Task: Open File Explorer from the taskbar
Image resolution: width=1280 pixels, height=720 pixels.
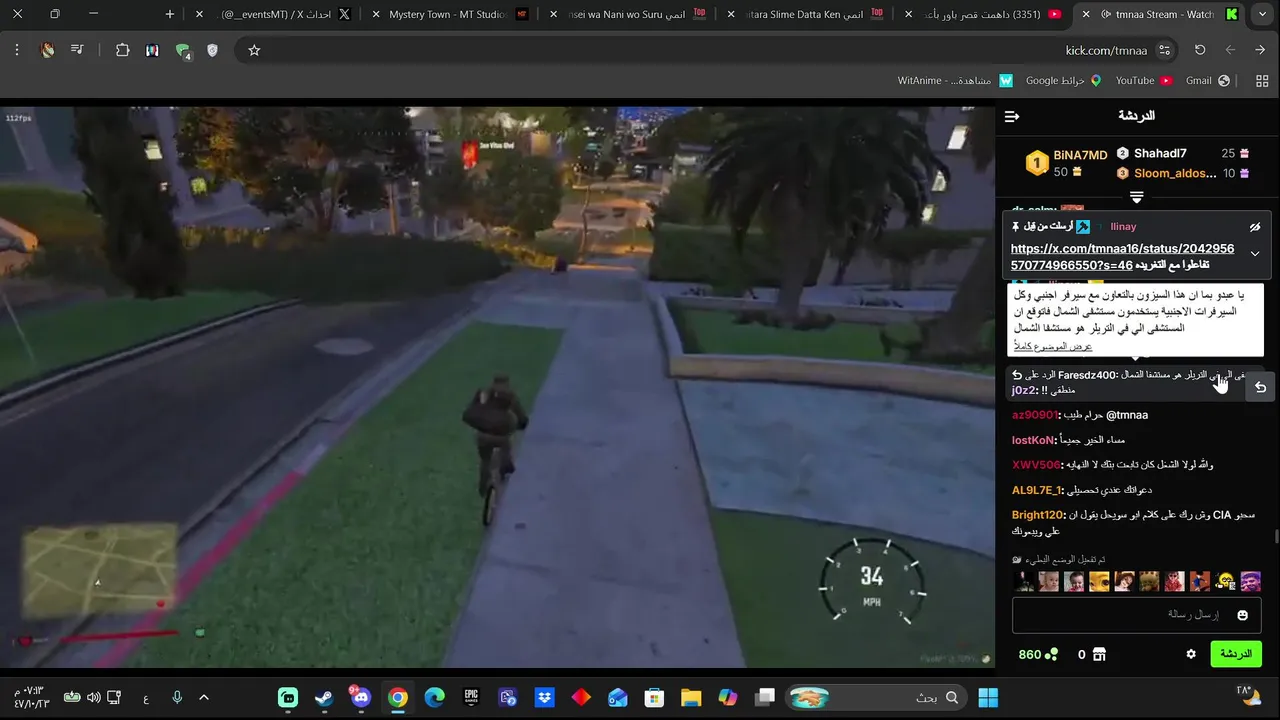Action: coord(691,697)
